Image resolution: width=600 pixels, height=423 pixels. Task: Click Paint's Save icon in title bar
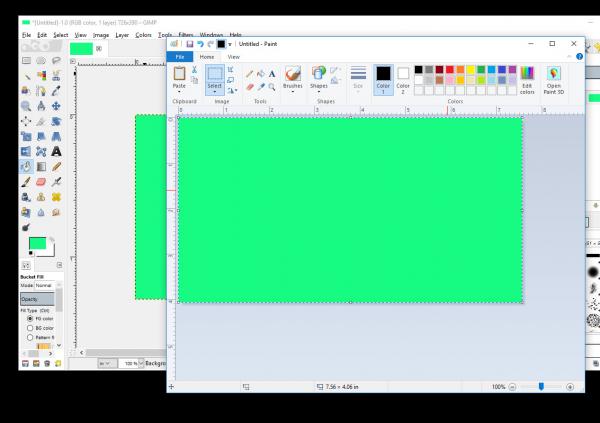[x=189, y=44]
